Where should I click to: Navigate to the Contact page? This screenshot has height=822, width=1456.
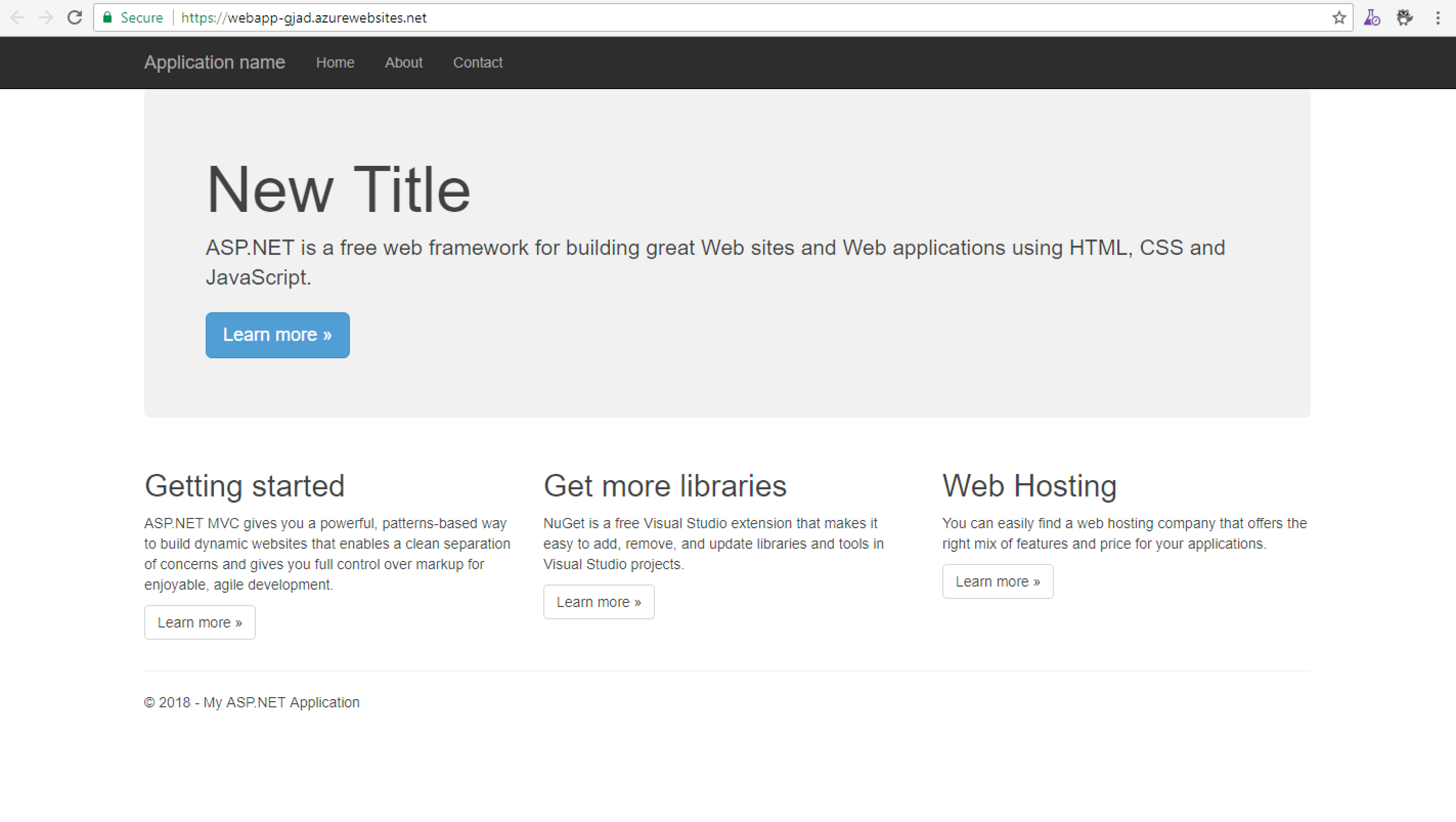(478, 62)
